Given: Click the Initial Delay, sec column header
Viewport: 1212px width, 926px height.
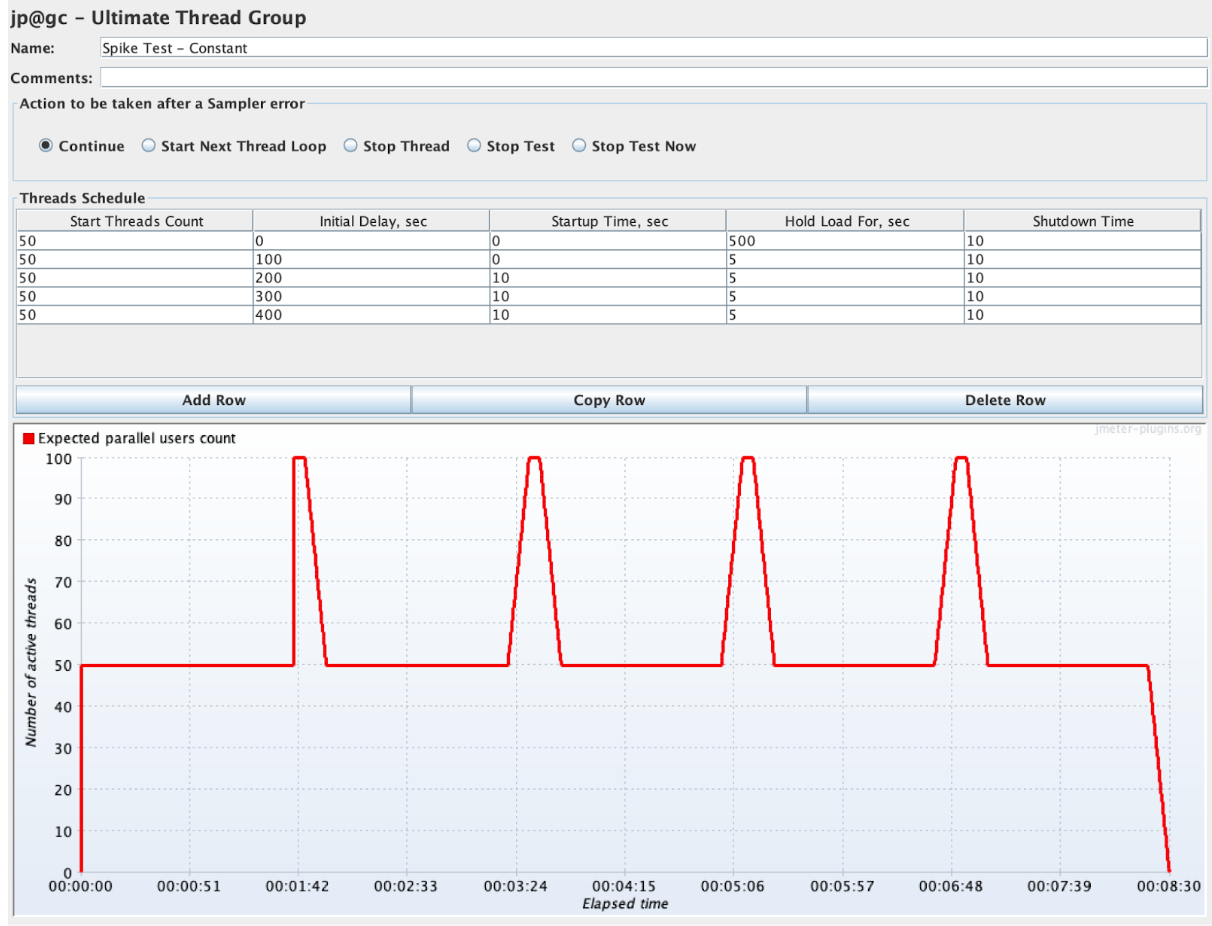Looking at the screenshot, I should 372,221.
